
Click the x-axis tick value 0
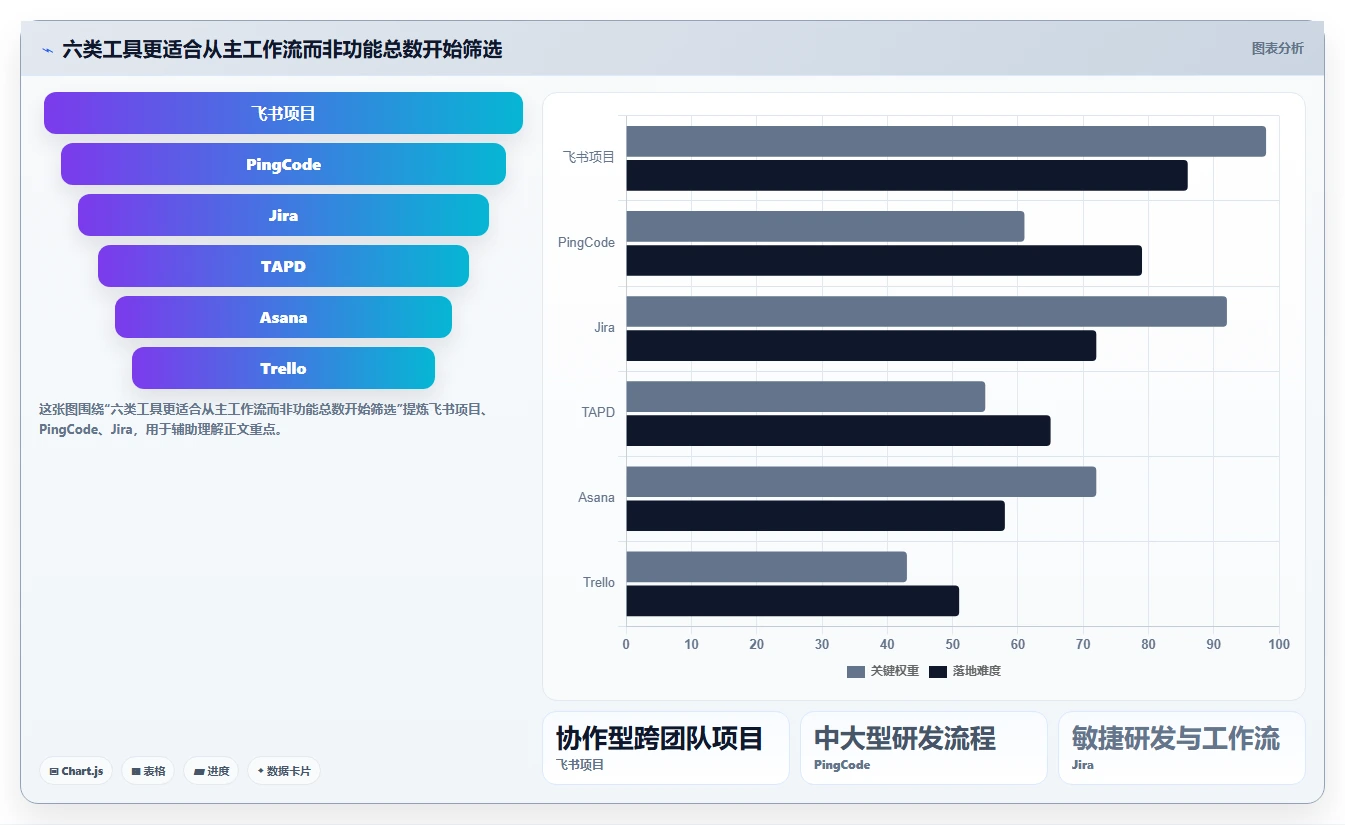point(626,644)
